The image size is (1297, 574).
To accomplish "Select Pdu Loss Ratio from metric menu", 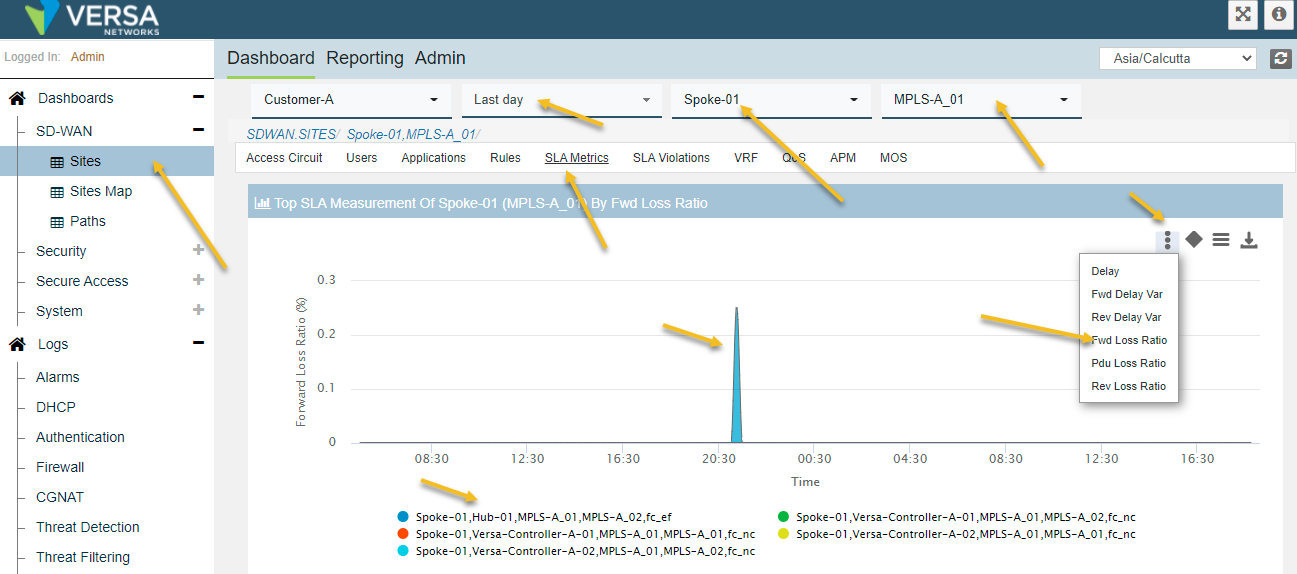I will pyautogui.click(x=1129, y=363).
